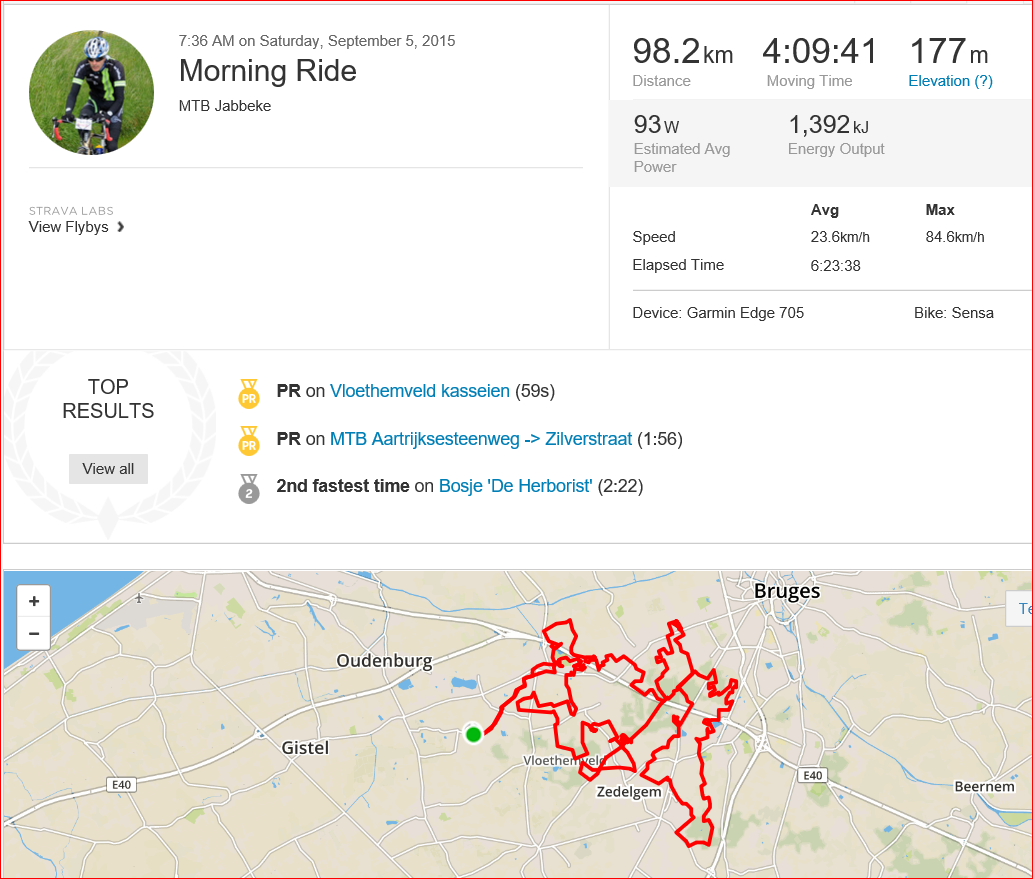Click the green start marker on the map

473,734
